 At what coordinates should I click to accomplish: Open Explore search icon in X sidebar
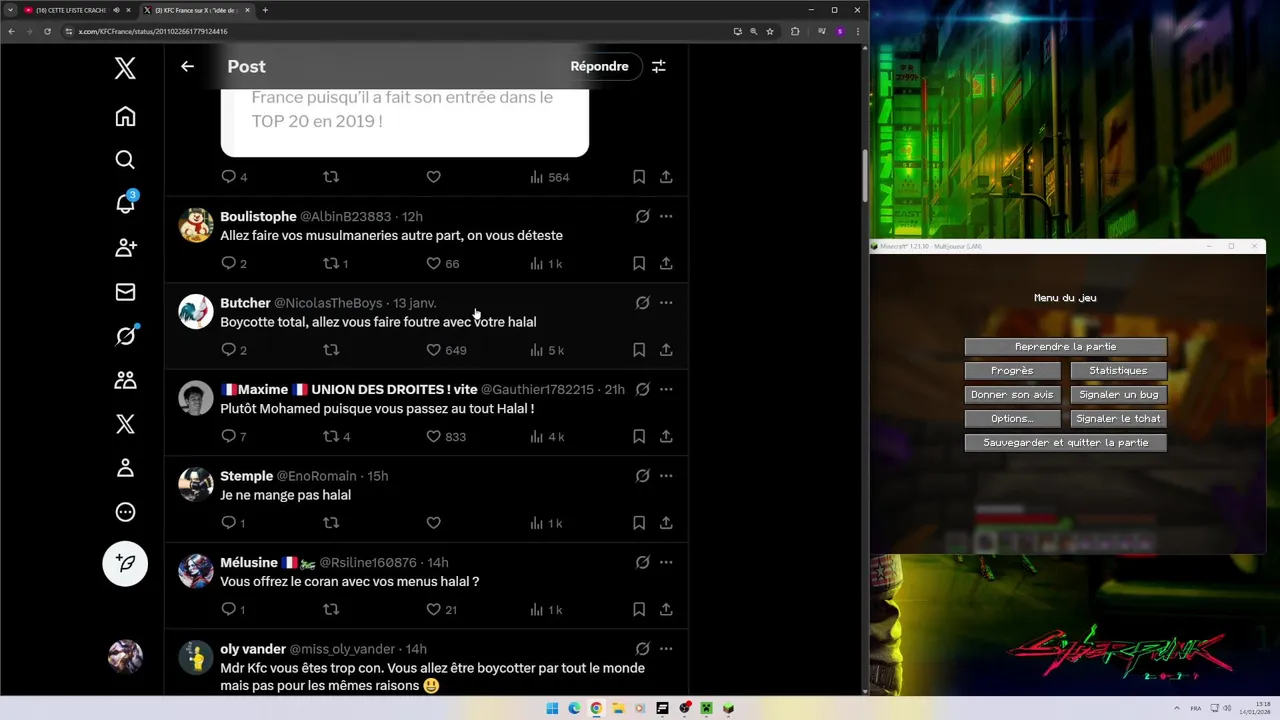pyautogui.click(x=125, y=160)
